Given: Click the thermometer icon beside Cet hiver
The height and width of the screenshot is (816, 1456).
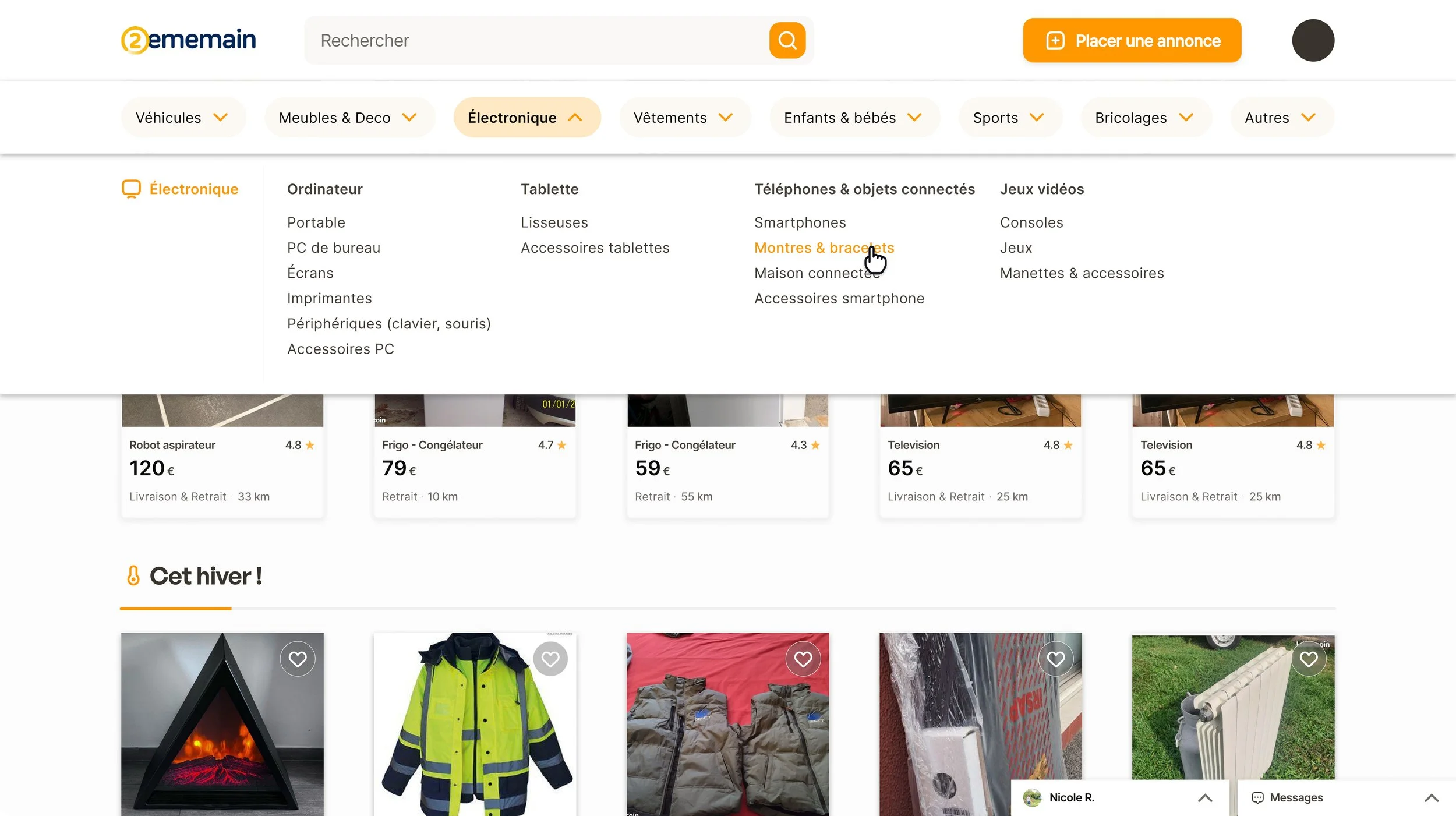Looking at the screenshot, I should (133, 575).
